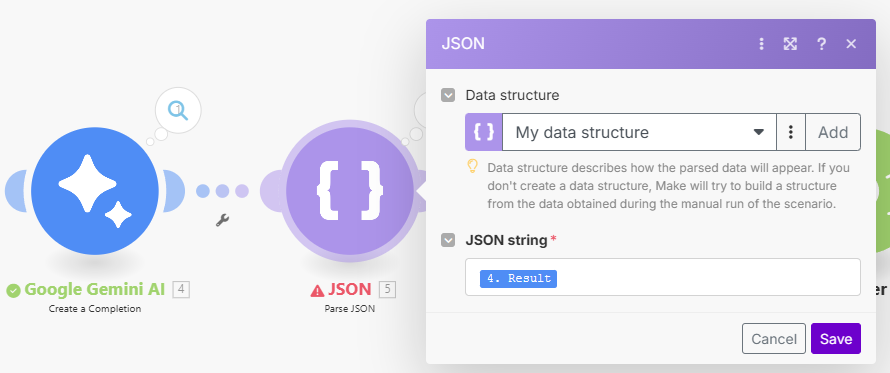
Task: Toggle the Data structure section checkbox
Action: coord(448,95)
